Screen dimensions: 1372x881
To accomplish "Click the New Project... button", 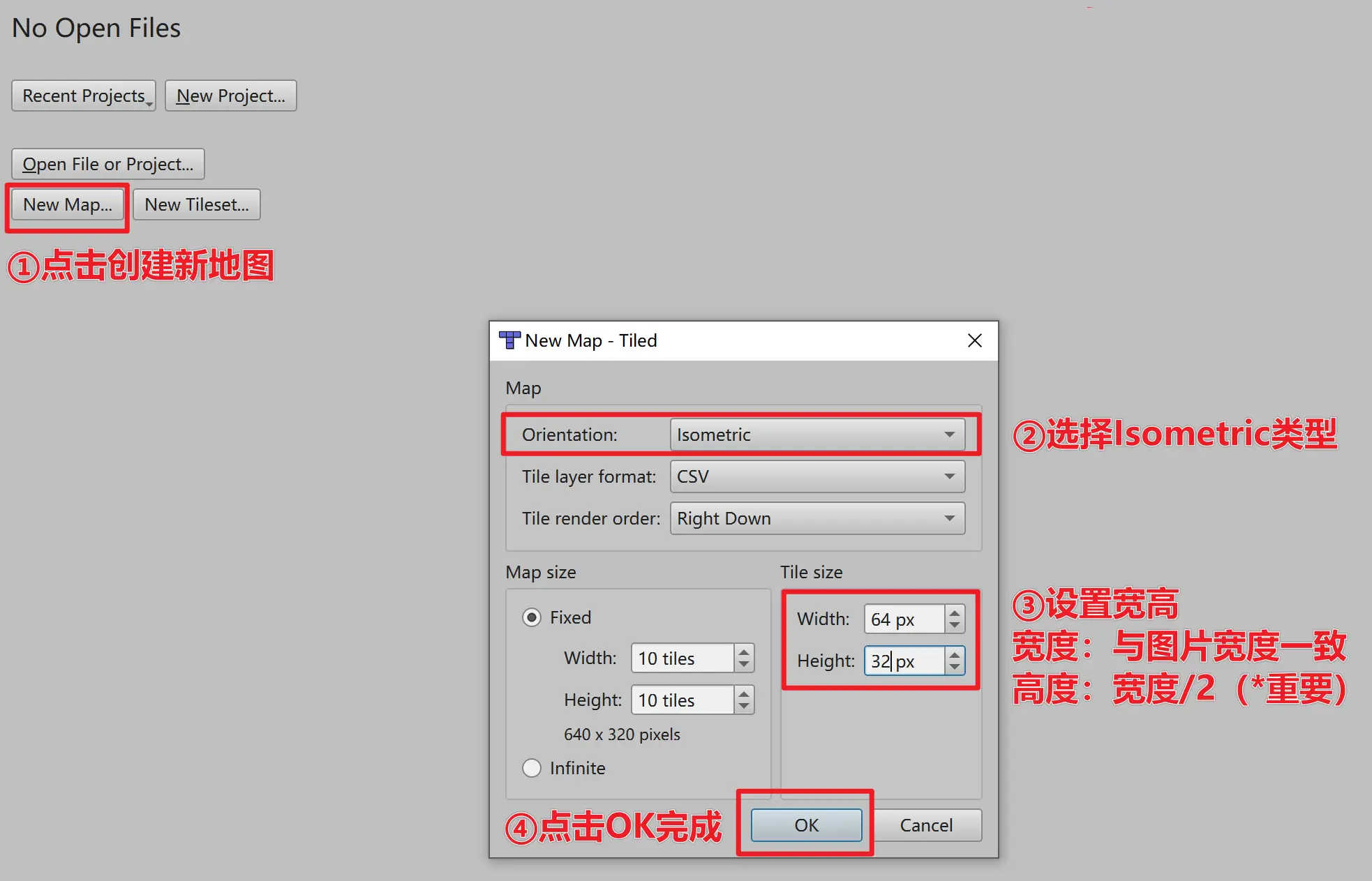I will click(x=230, y=96).
